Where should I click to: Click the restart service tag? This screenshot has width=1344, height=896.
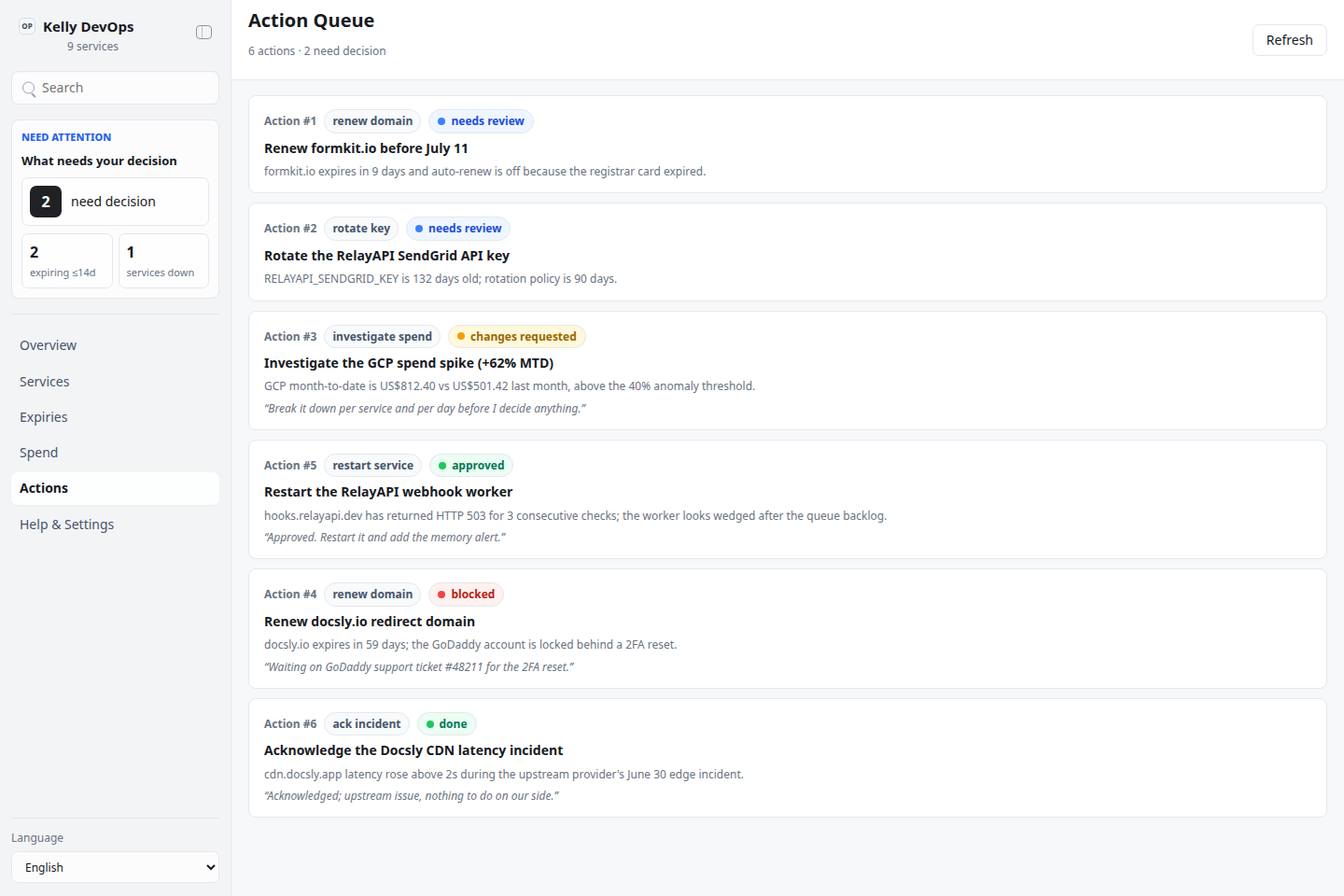[x=373, y=466]
